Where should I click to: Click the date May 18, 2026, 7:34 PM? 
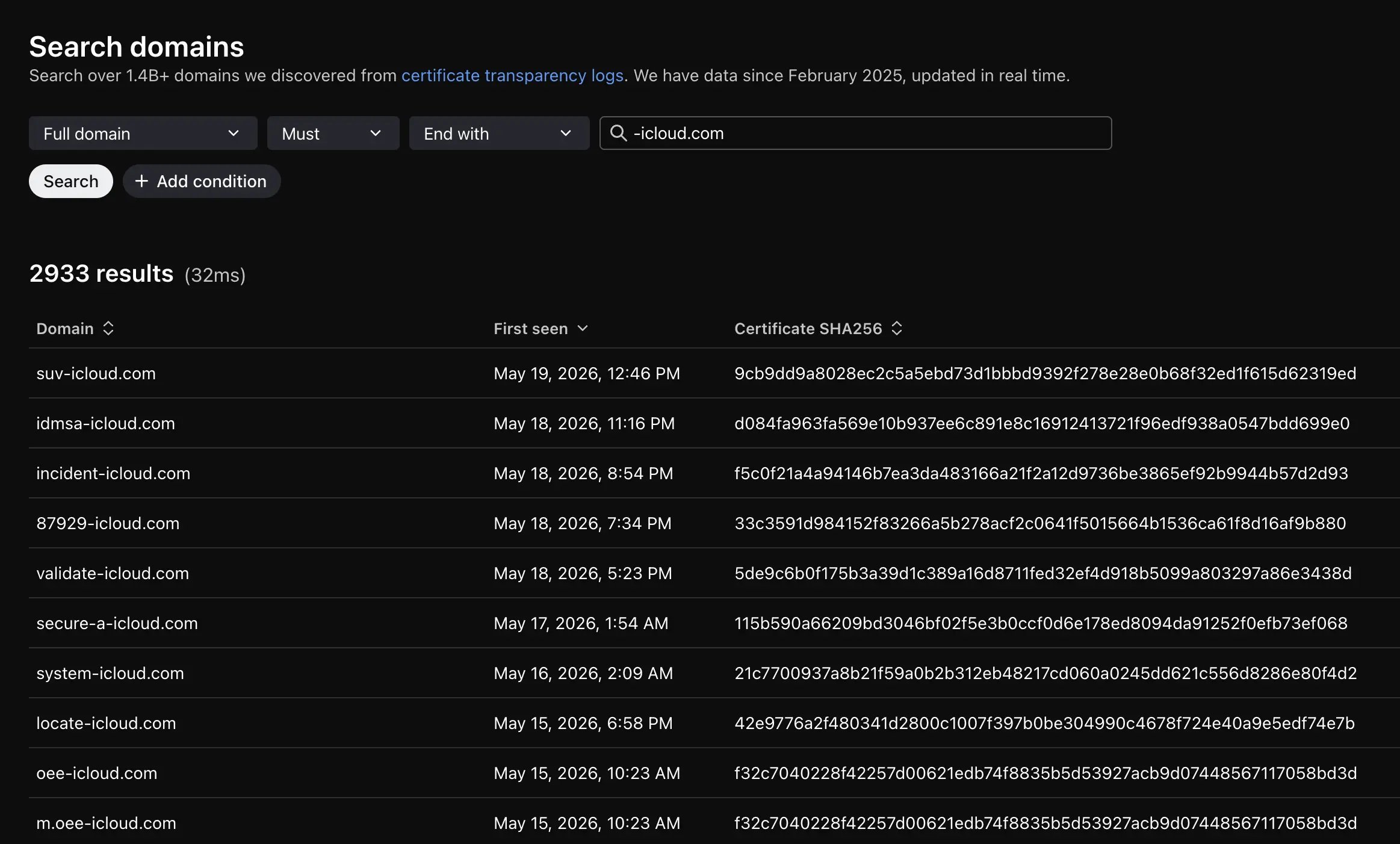583,523
